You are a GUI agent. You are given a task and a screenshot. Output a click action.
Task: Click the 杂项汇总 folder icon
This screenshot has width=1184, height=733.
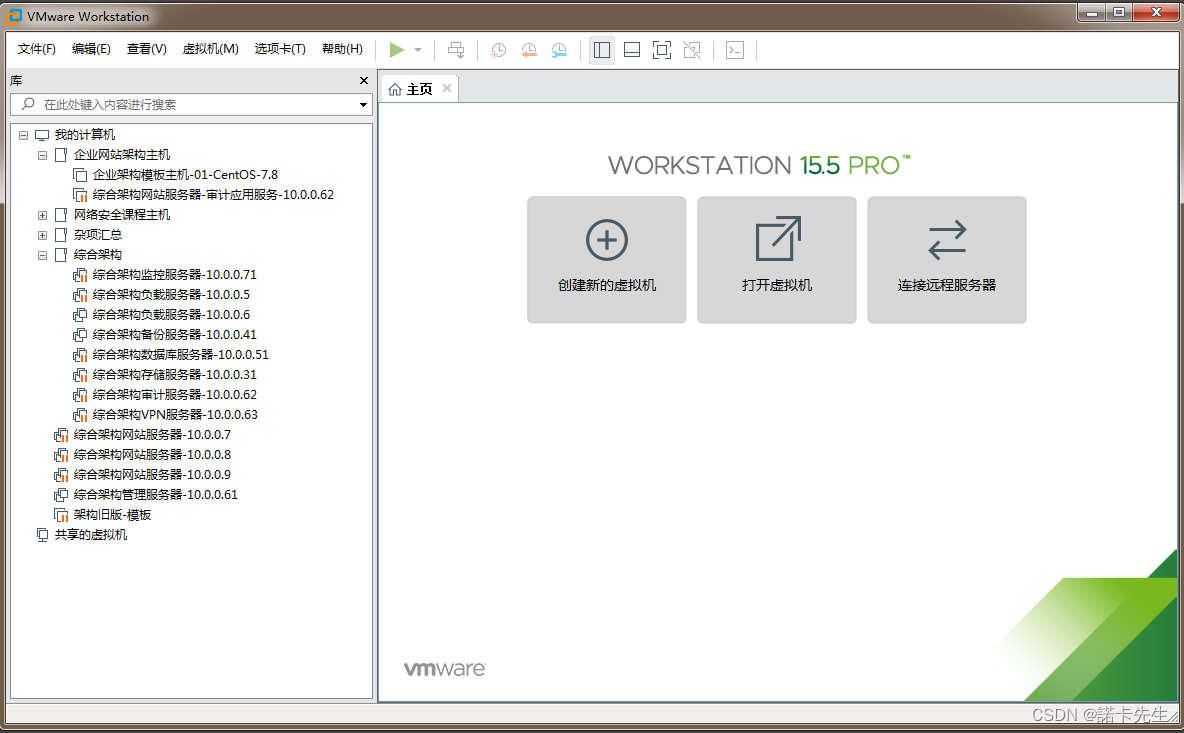[61, 236]
